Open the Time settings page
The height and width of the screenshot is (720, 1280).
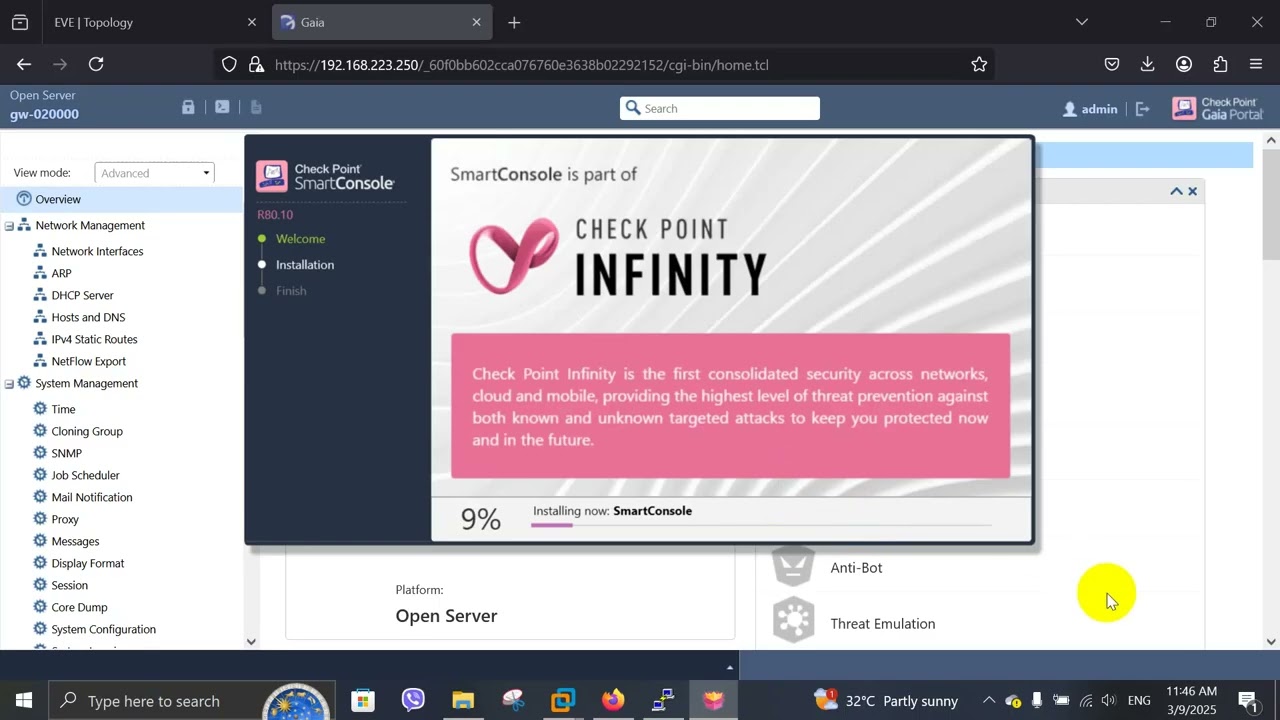(x=63, y=409)
